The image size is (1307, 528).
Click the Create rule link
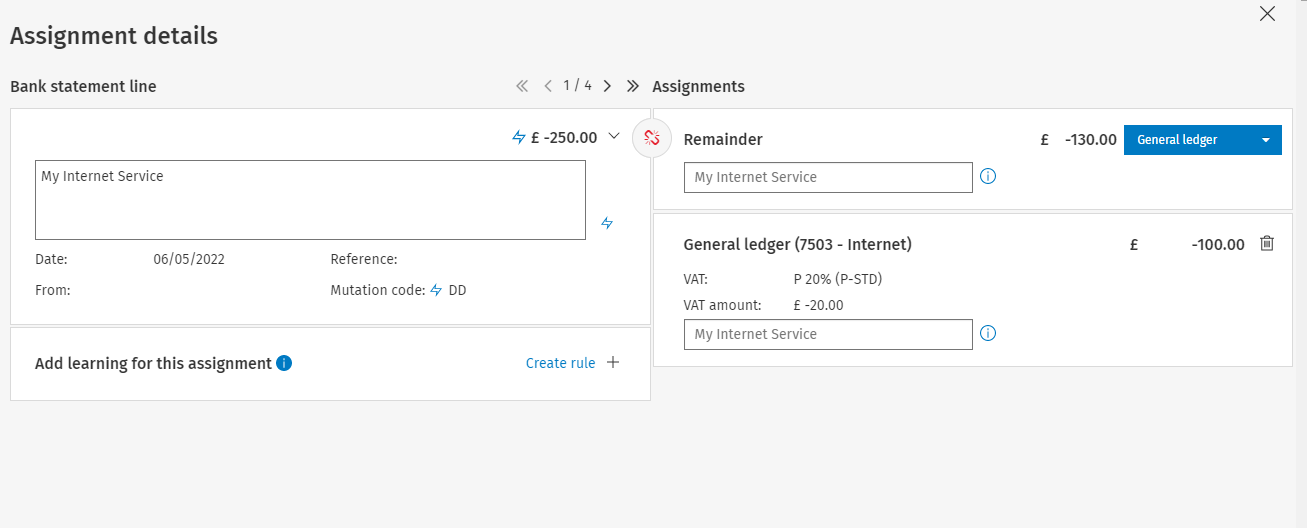click(560, 363)
